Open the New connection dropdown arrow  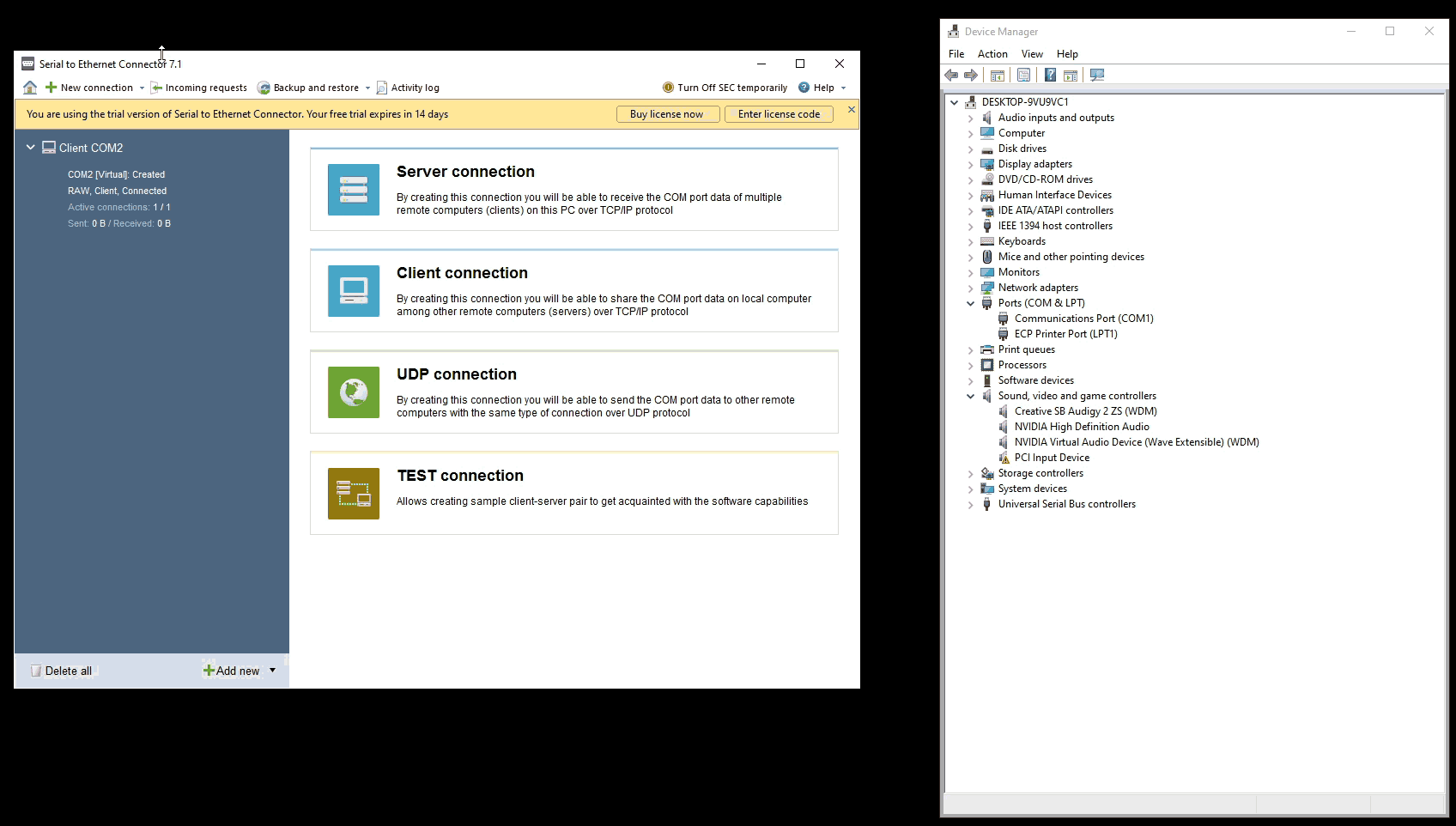pos(142,88)
